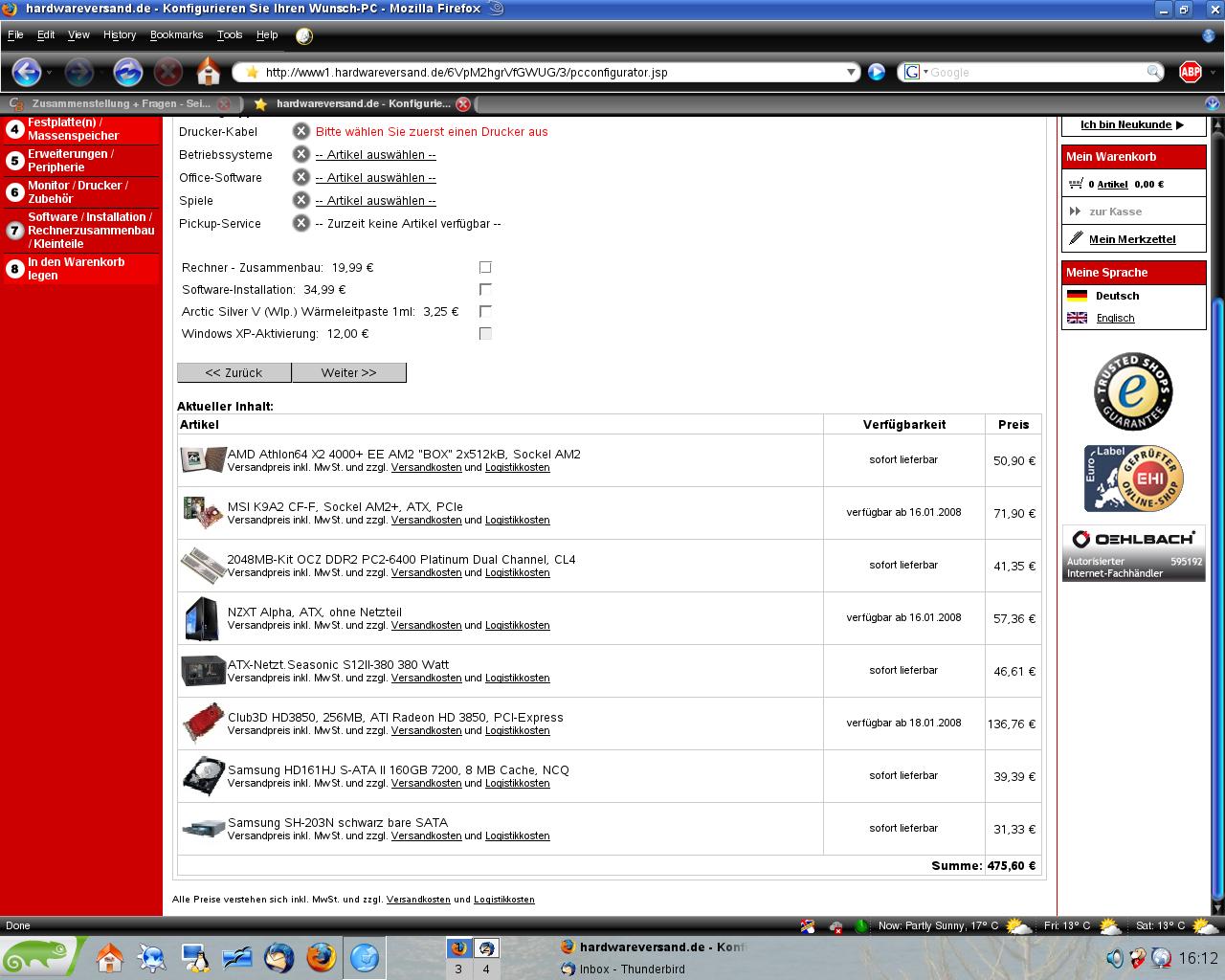Reload the current page

(127, 72)
